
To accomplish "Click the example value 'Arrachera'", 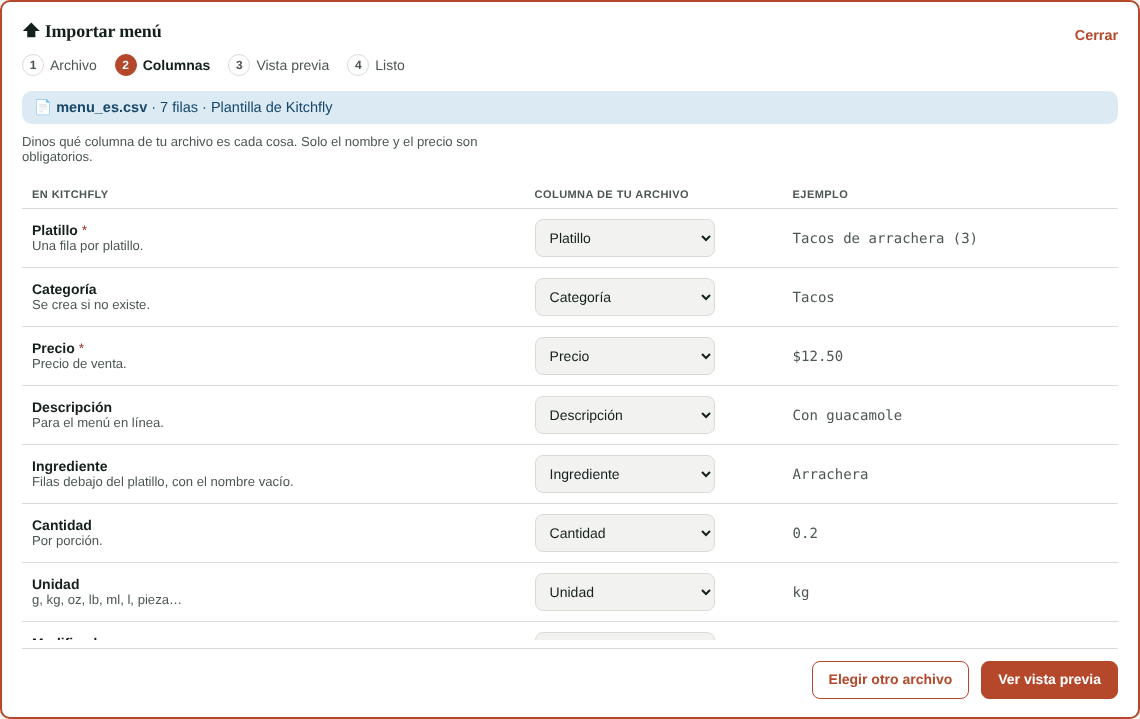I will (830, 474).
